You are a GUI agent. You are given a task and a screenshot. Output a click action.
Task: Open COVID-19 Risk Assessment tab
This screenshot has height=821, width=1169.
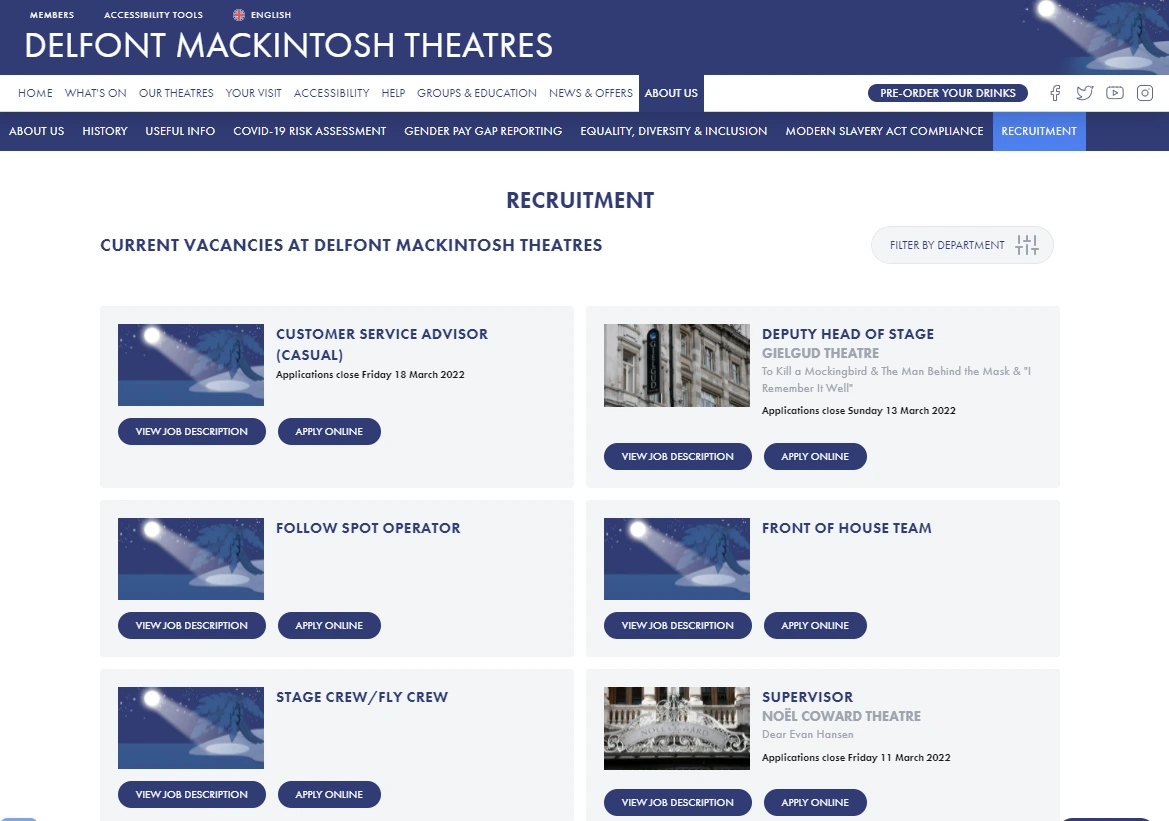309,131
